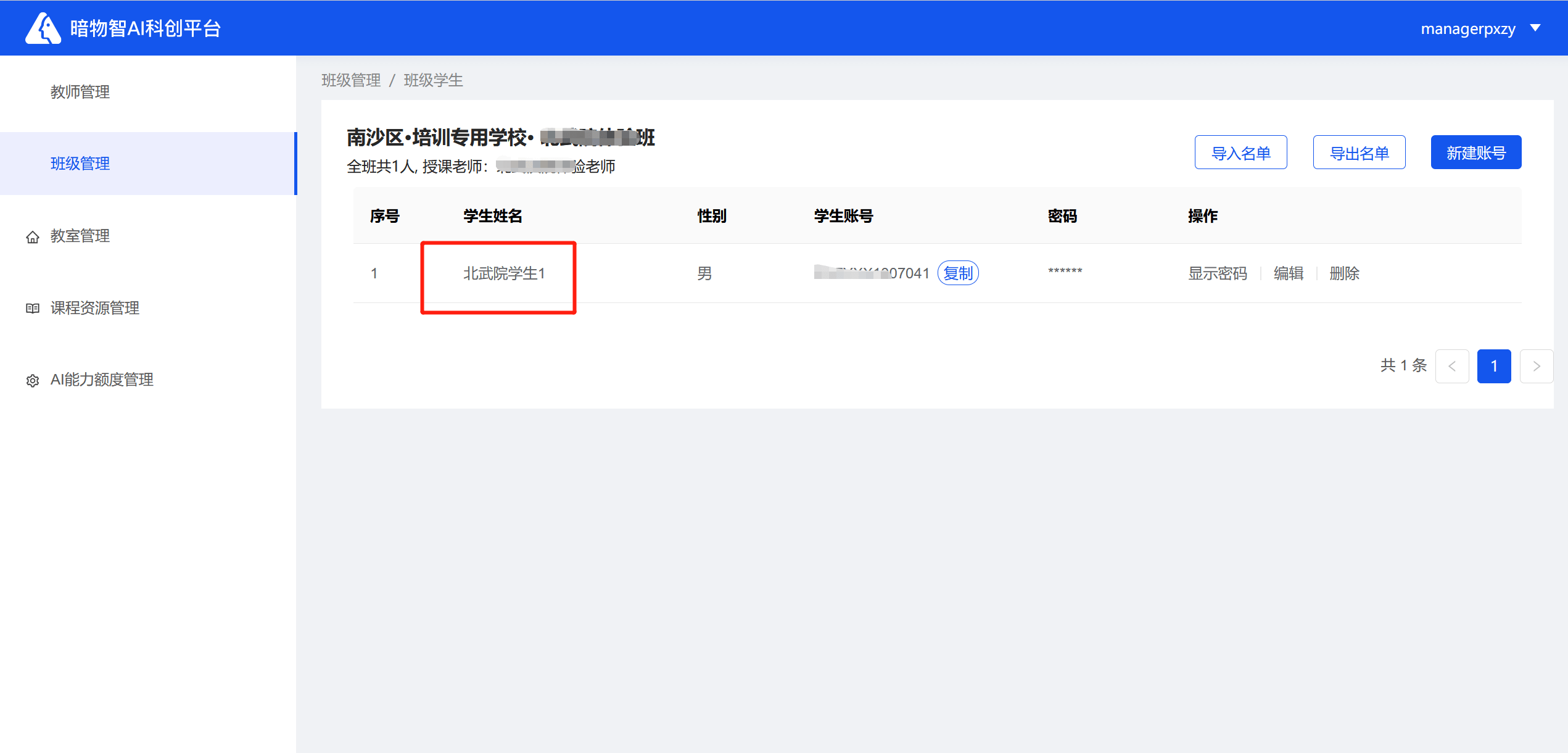Click the 导出名单 button

pyautogui.click(x=1359, y=152)
